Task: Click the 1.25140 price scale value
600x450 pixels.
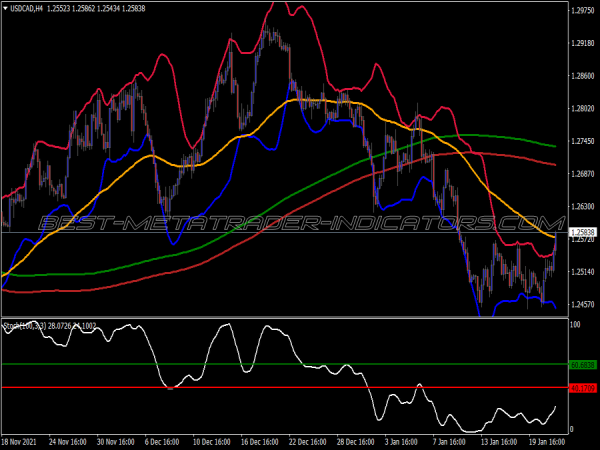Action: 582,272
